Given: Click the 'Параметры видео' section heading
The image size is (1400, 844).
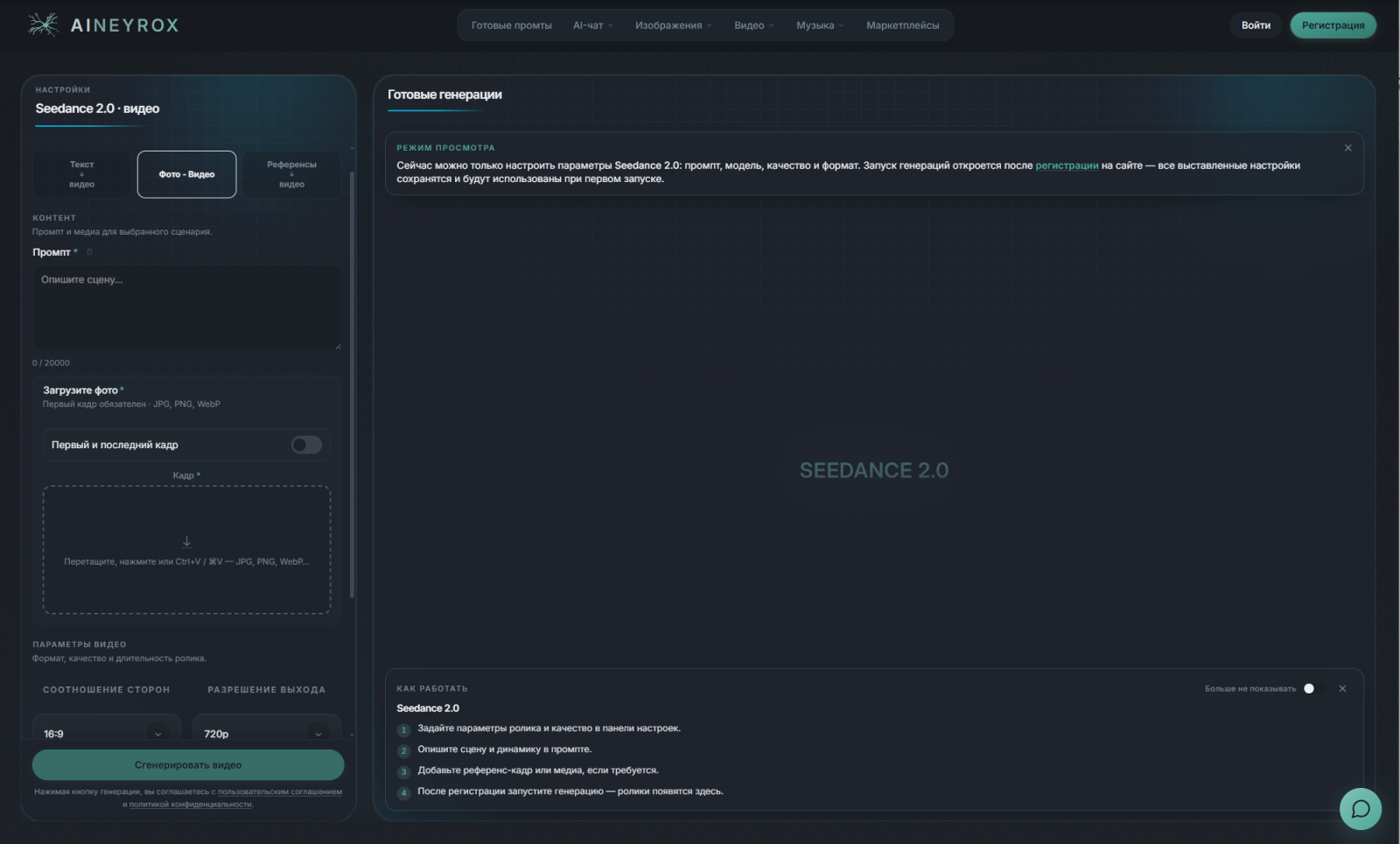Looking at the screenshot, I should [80, 644].
